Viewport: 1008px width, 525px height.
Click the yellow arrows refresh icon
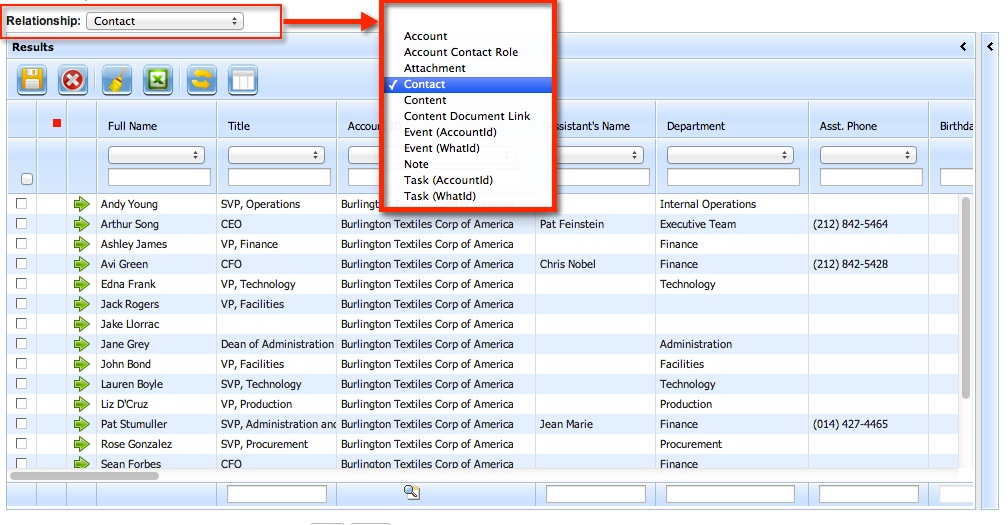coord(201,80)
